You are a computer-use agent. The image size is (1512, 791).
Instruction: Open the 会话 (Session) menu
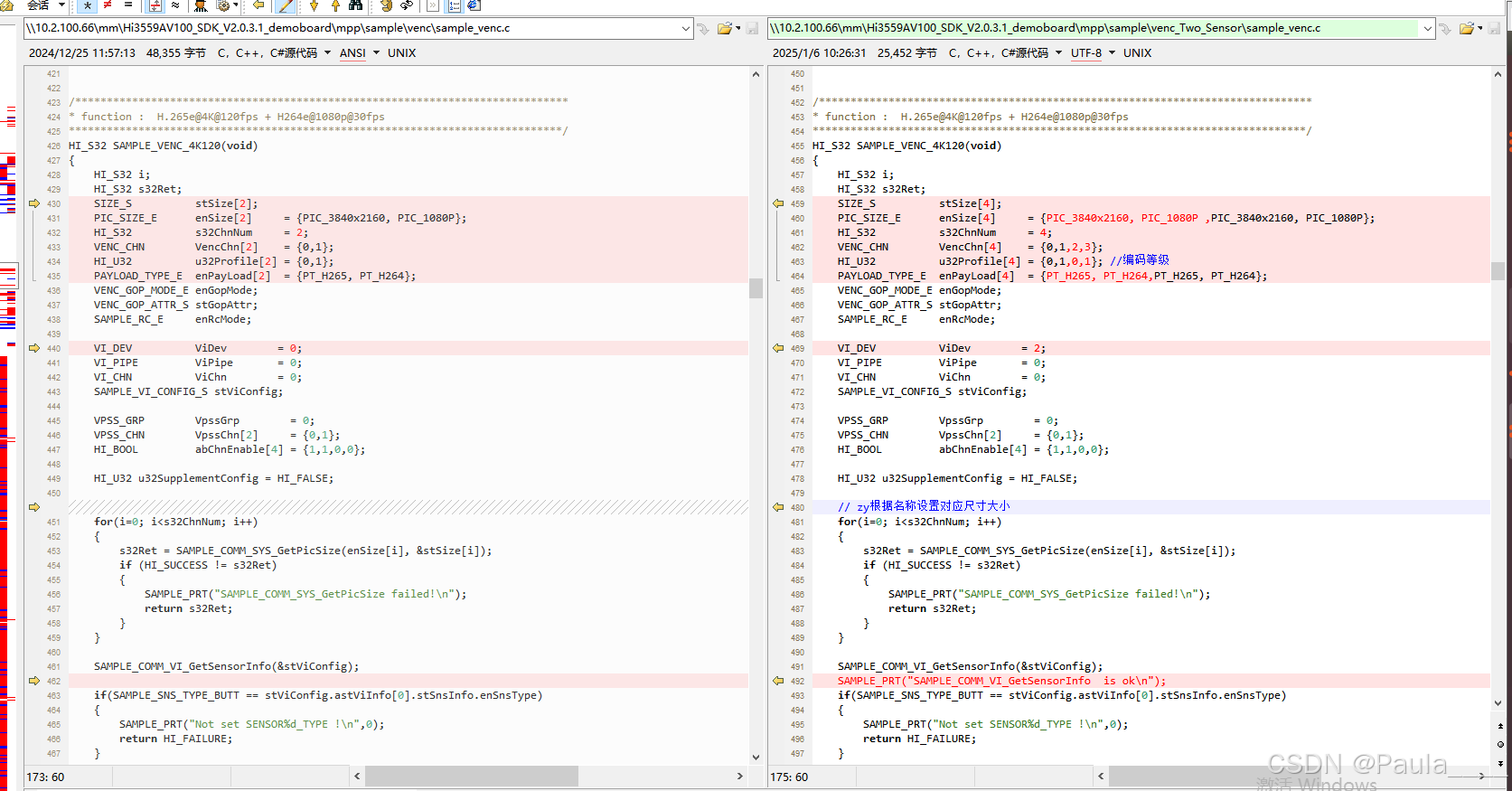point(38,5)
